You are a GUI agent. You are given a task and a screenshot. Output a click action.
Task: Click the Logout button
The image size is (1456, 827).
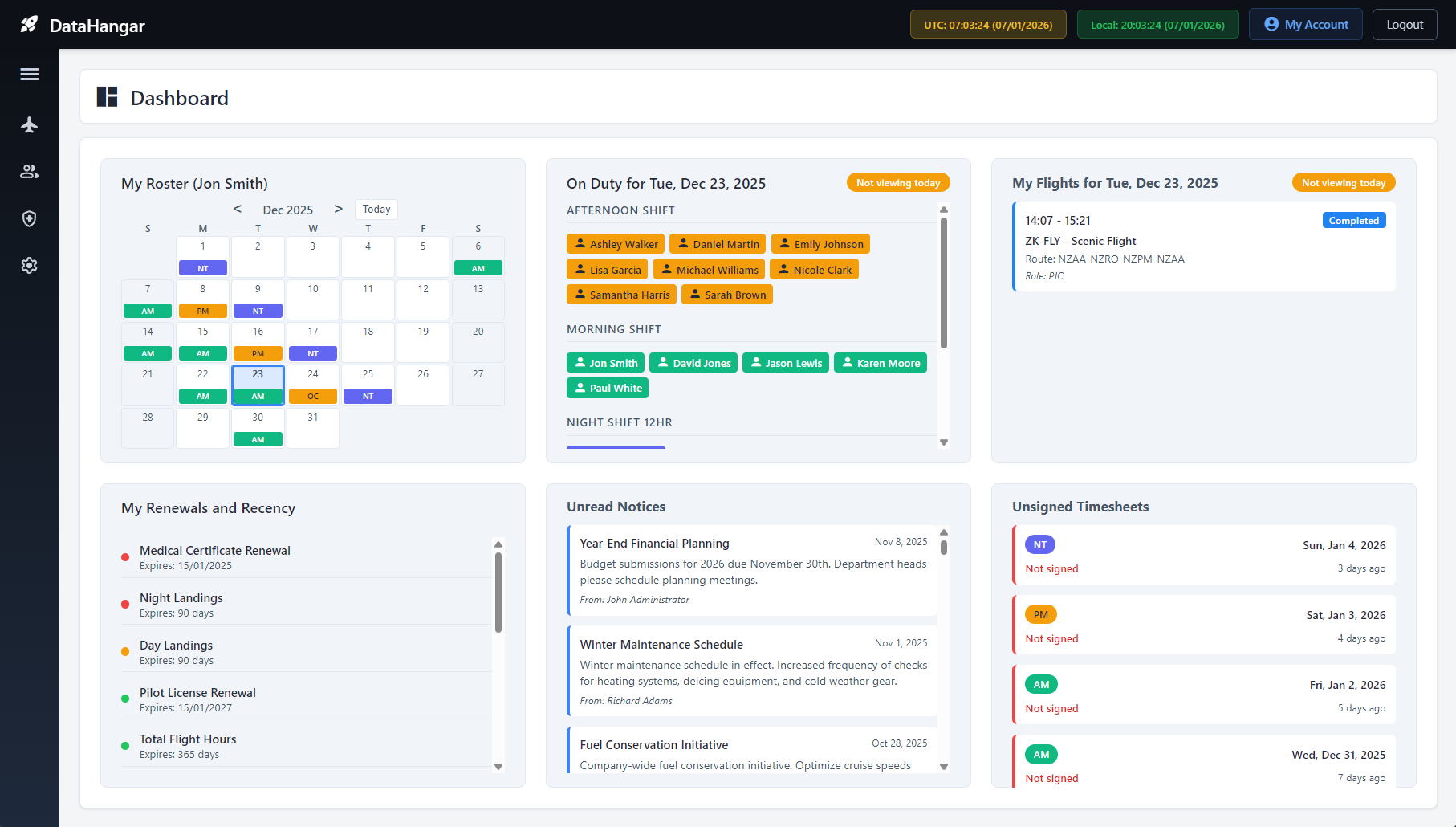1404,24
